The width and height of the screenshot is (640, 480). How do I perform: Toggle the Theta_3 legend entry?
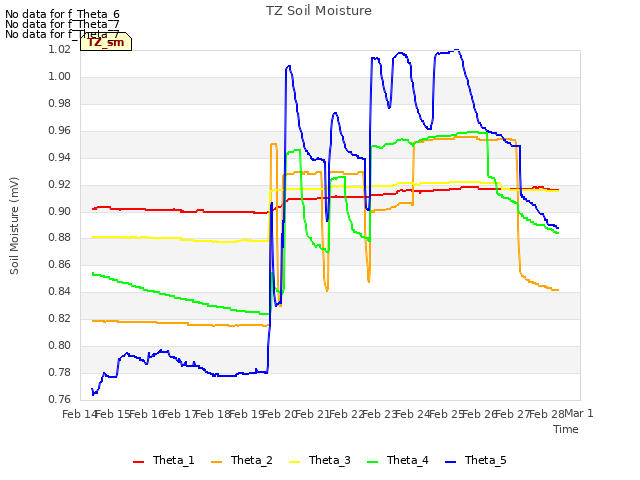[x=320, y=460]
